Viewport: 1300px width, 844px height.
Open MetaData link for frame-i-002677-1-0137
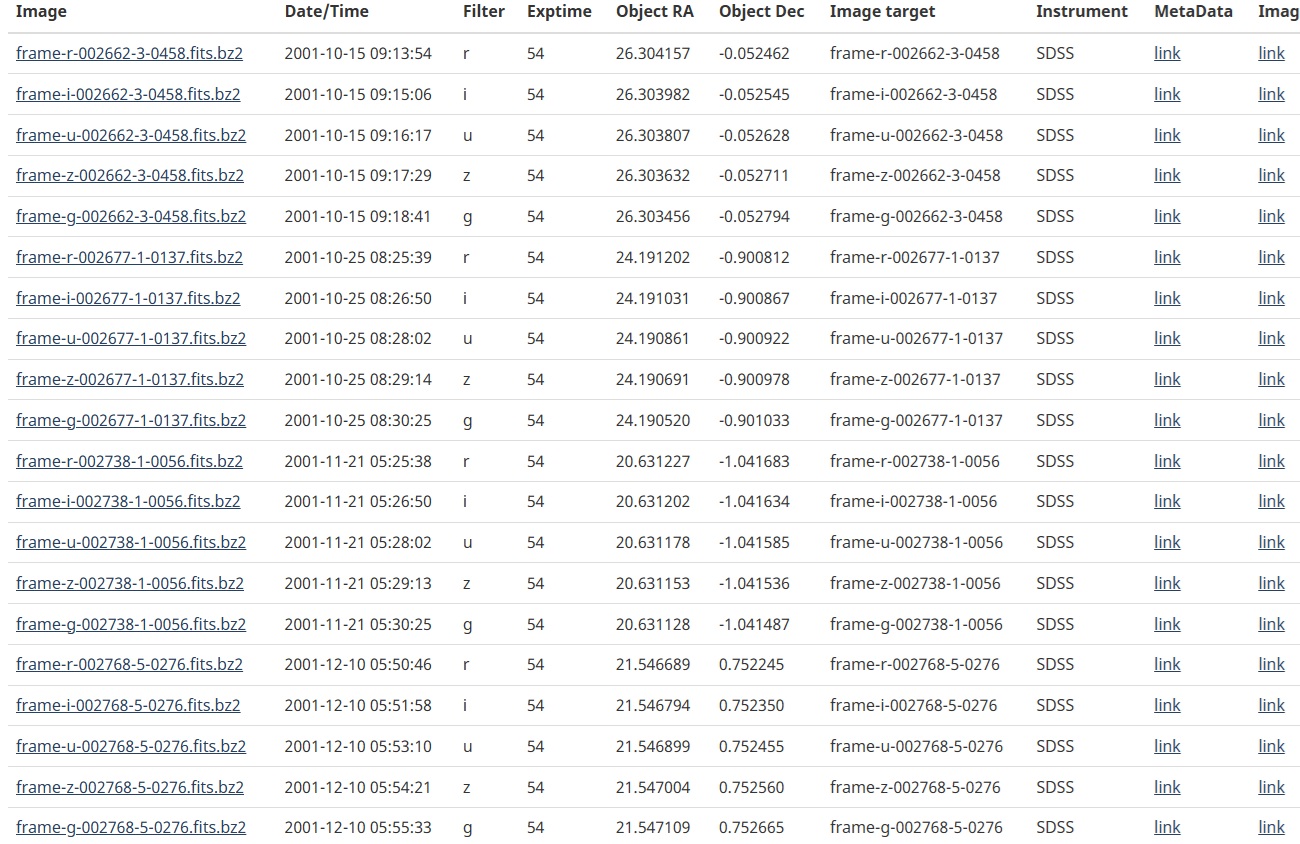[1166, 298]
